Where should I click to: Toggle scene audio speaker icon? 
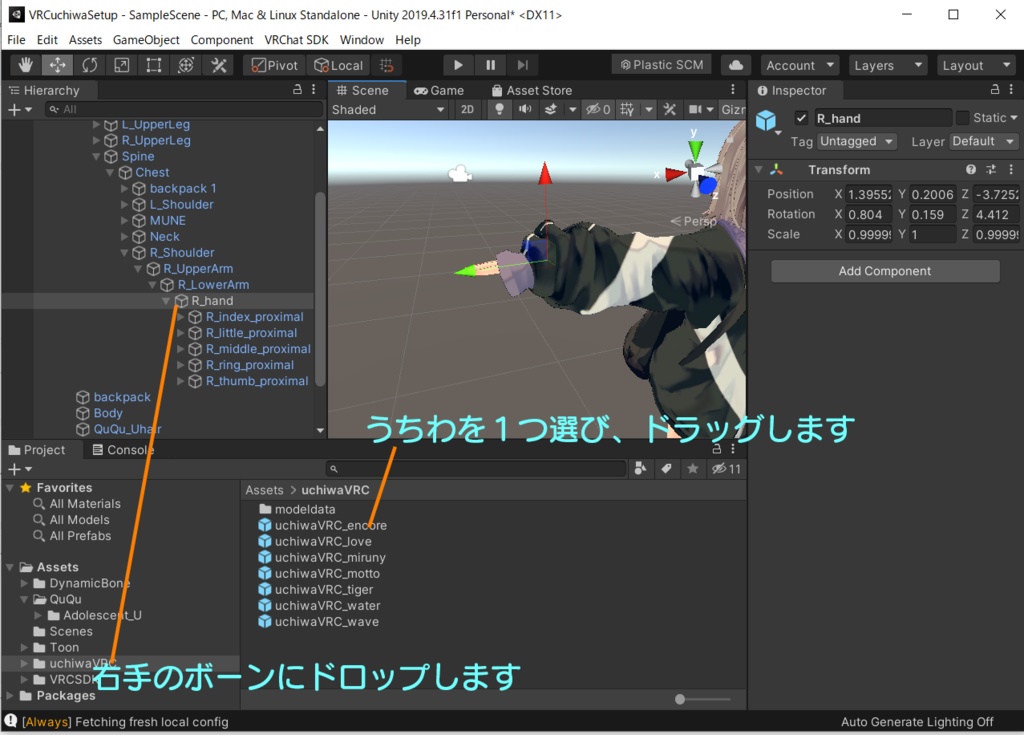pos(524,110)
